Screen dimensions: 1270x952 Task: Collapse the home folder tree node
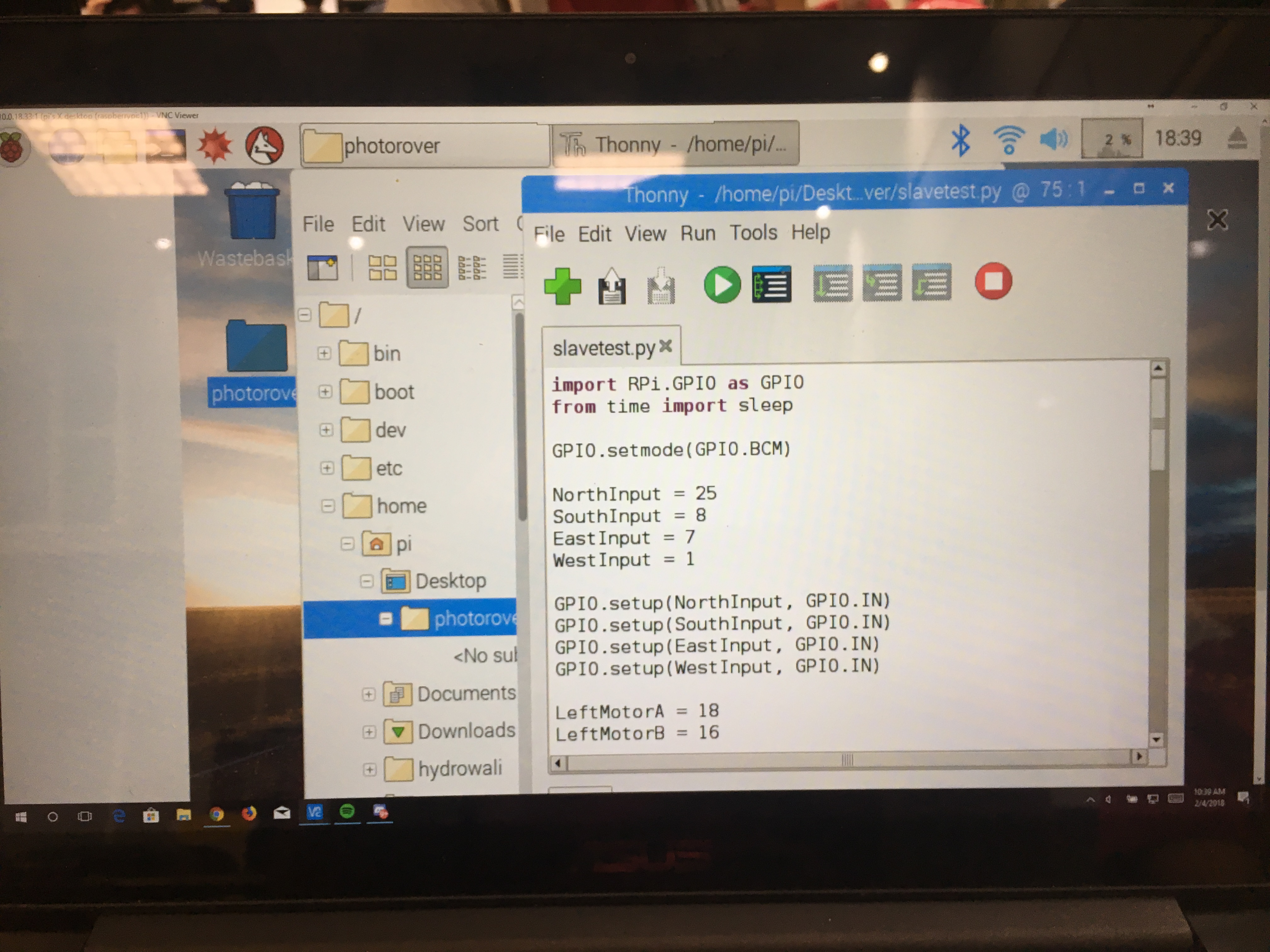[x=328, y=506]
